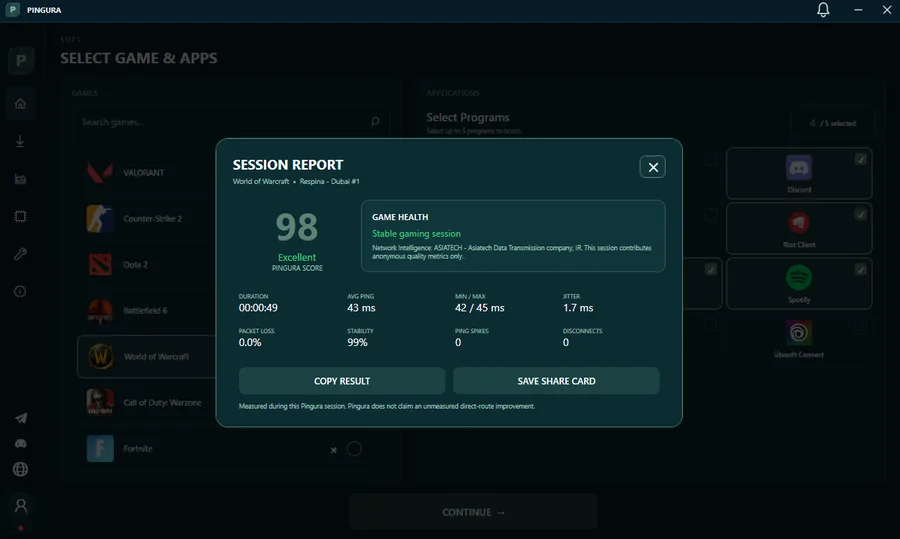Screen dimensions: 900x539
Task: Click the 99% stability value
Action: (357, 342)
